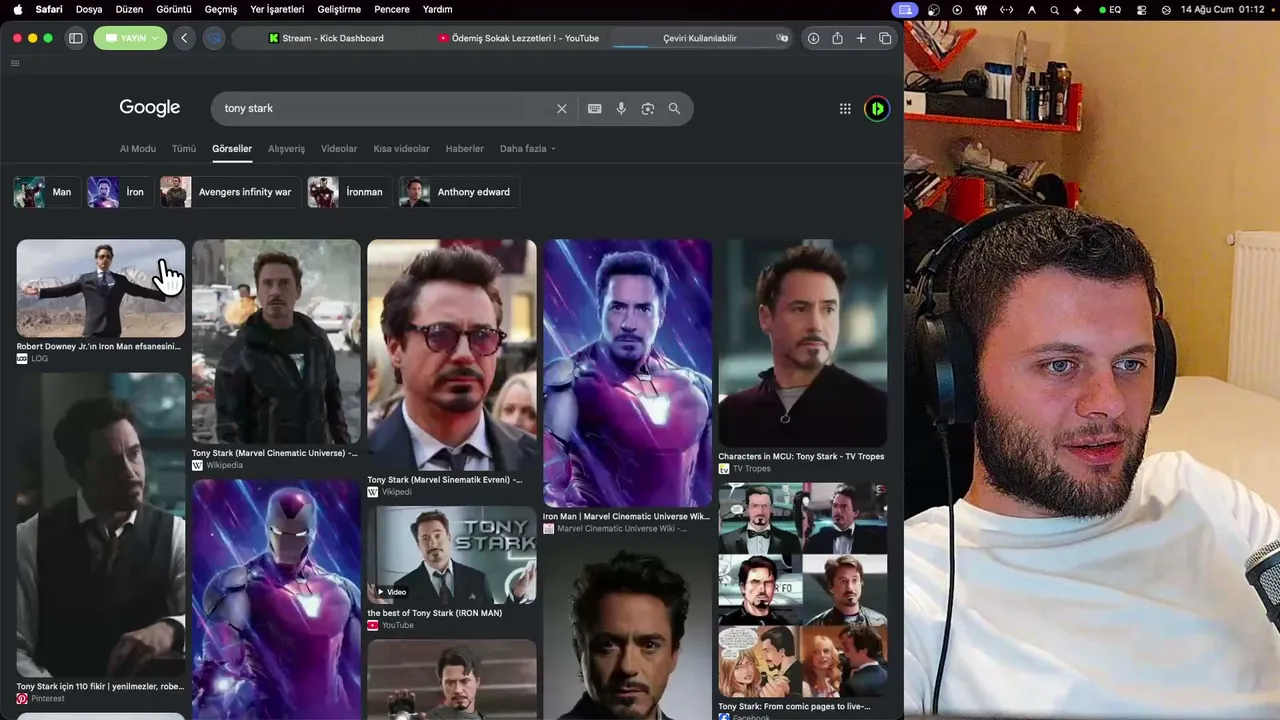Open the Google account avatar

coord(877,108)
